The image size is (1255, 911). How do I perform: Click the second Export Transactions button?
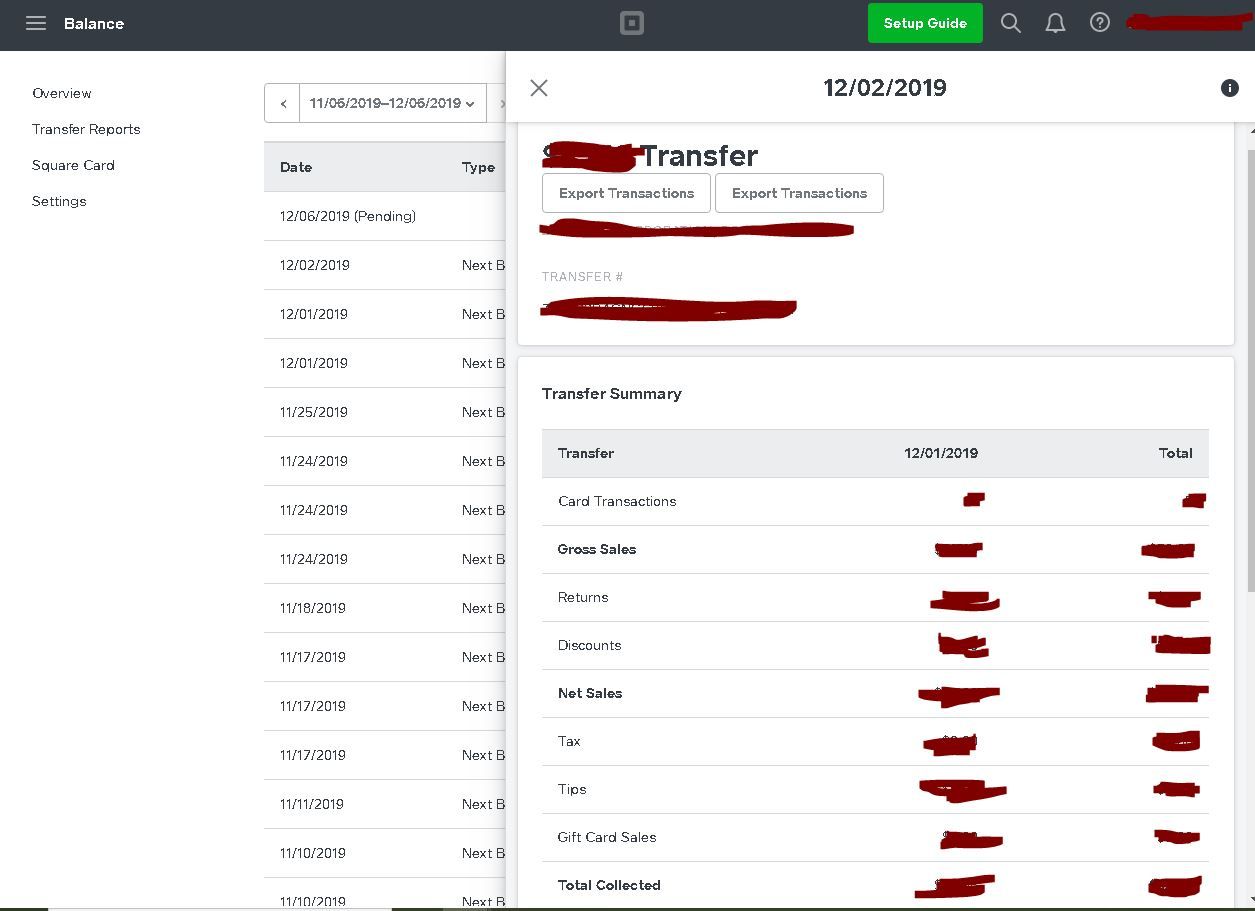[799, 193]
